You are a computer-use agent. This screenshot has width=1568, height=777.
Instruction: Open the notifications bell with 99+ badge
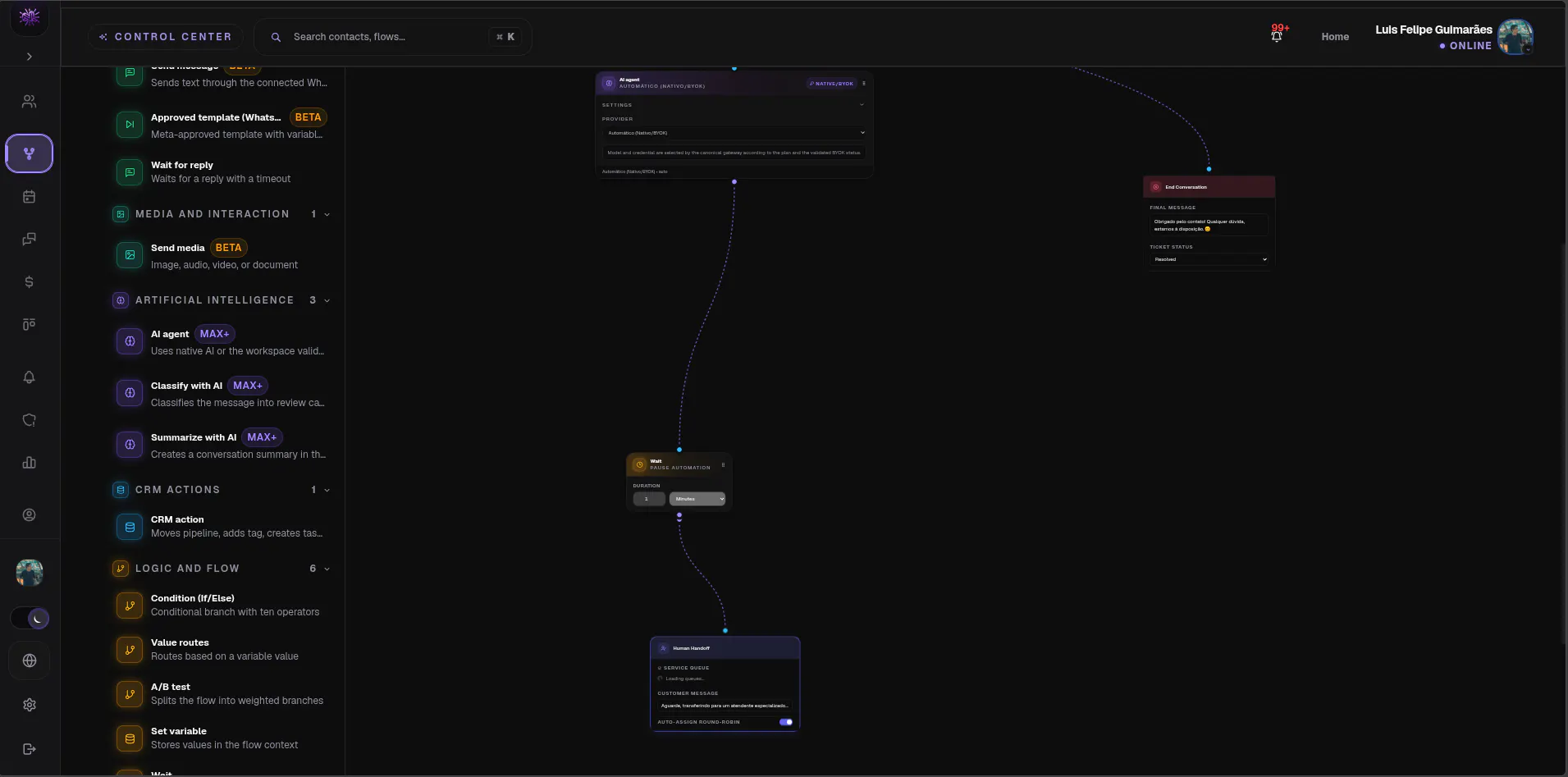pos(1278,35)
